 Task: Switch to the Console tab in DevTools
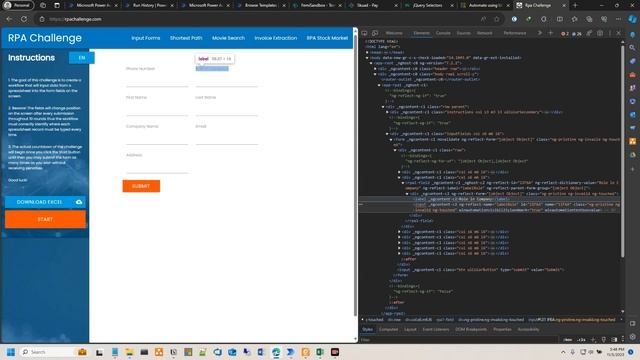(x=443, y=33)
